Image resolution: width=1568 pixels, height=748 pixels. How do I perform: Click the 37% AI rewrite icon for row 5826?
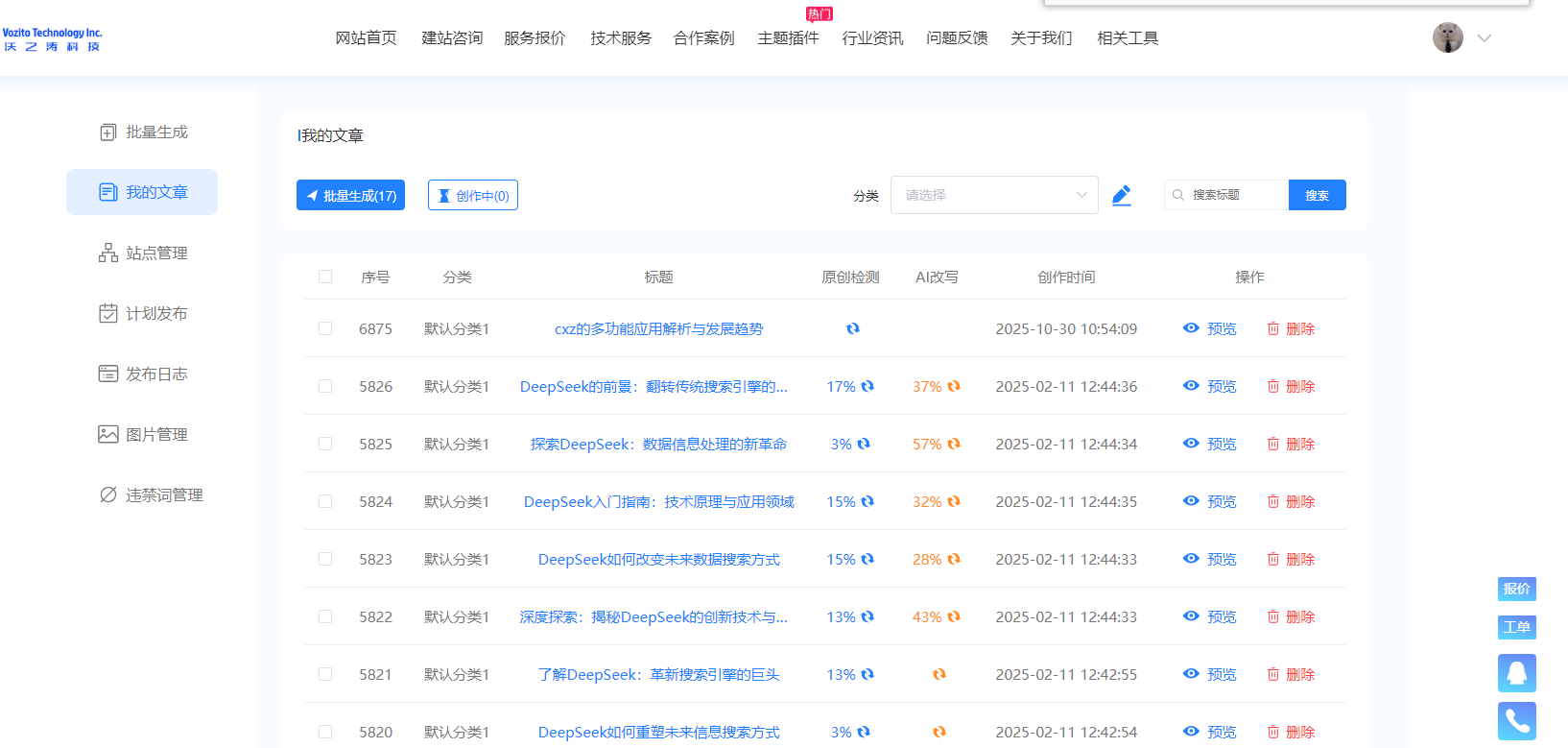coord(954,386)
